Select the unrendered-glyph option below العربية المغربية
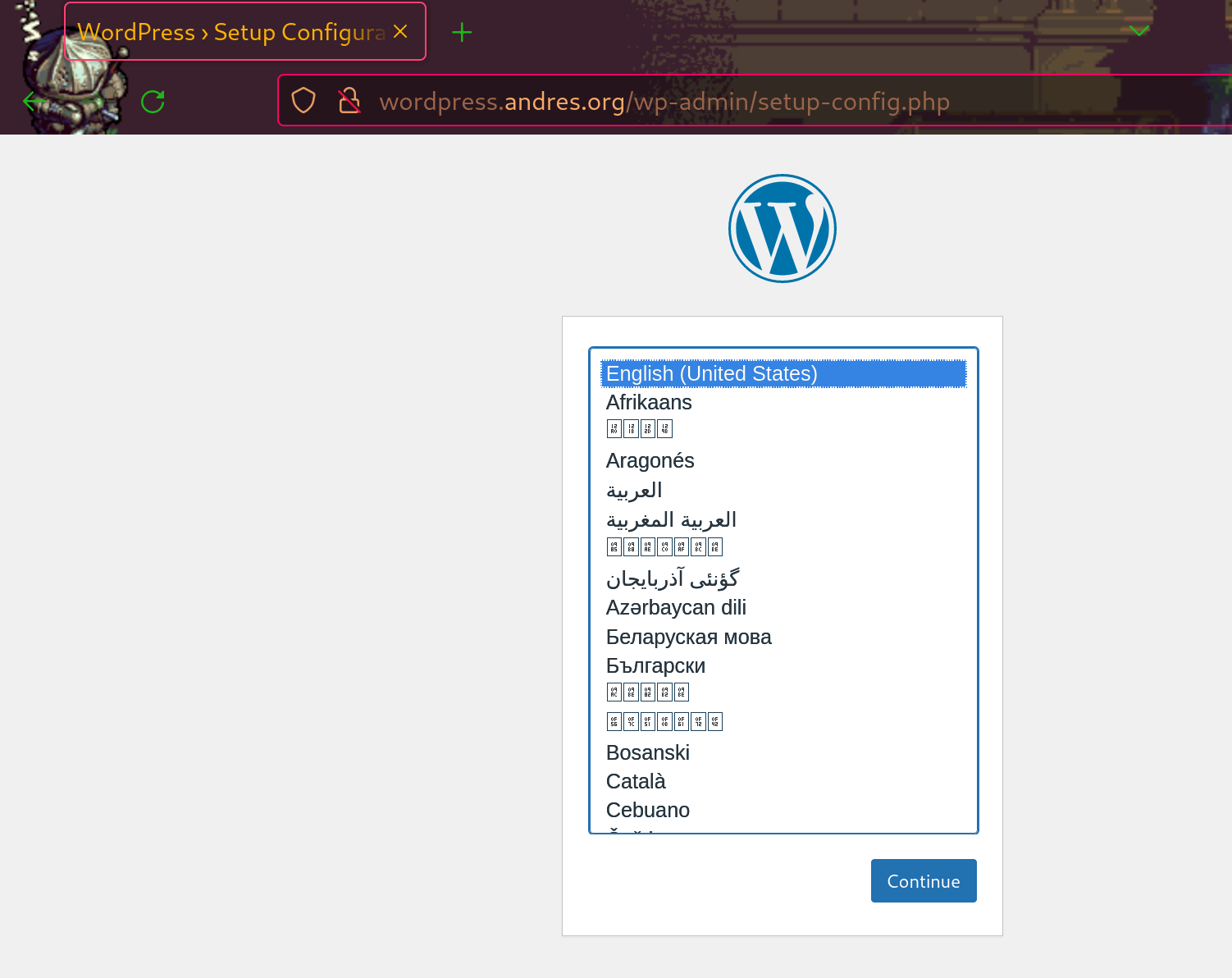Viewport: 1232px width, 978px height. pos(783,547)
